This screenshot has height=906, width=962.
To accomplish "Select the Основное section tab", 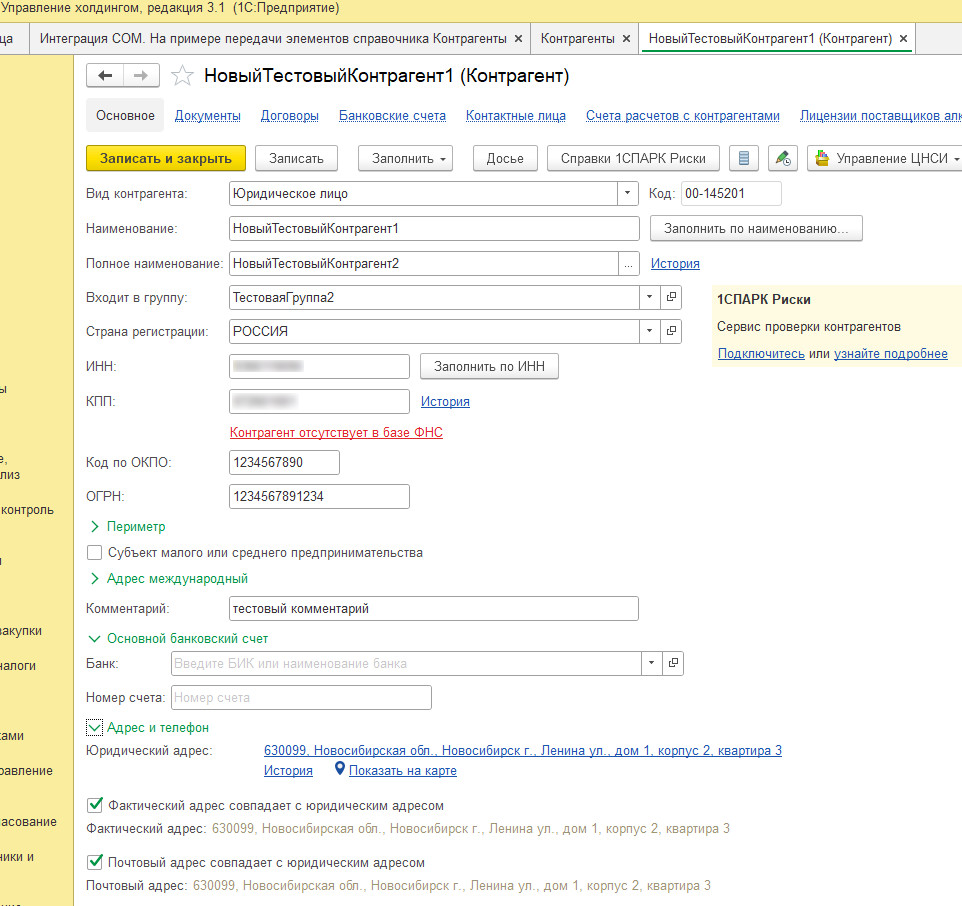I will click(125, 115).
